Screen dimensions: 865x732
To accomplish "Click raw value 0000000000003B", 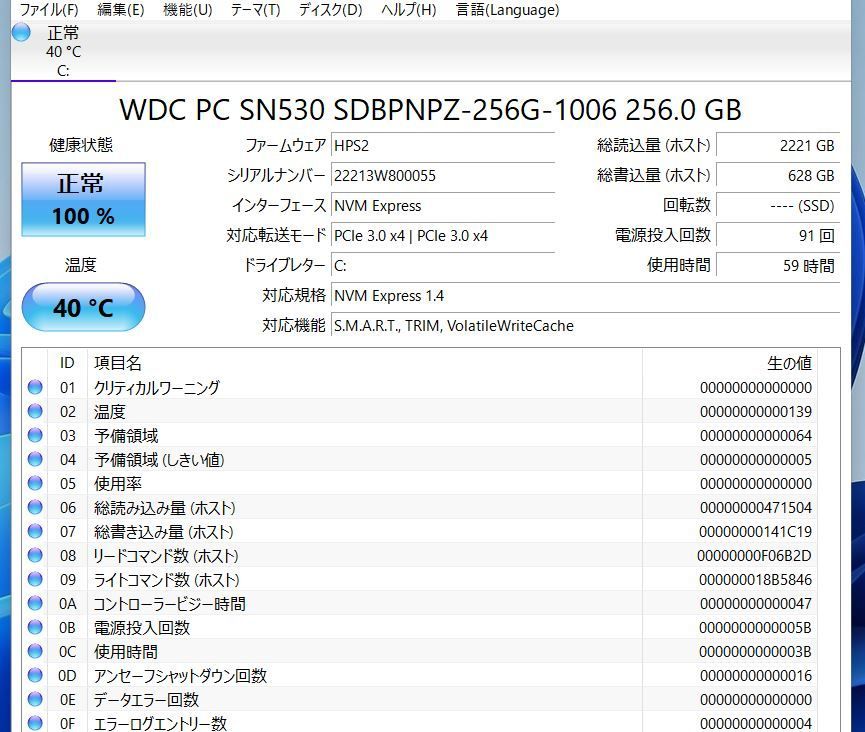I will (755, 651).
